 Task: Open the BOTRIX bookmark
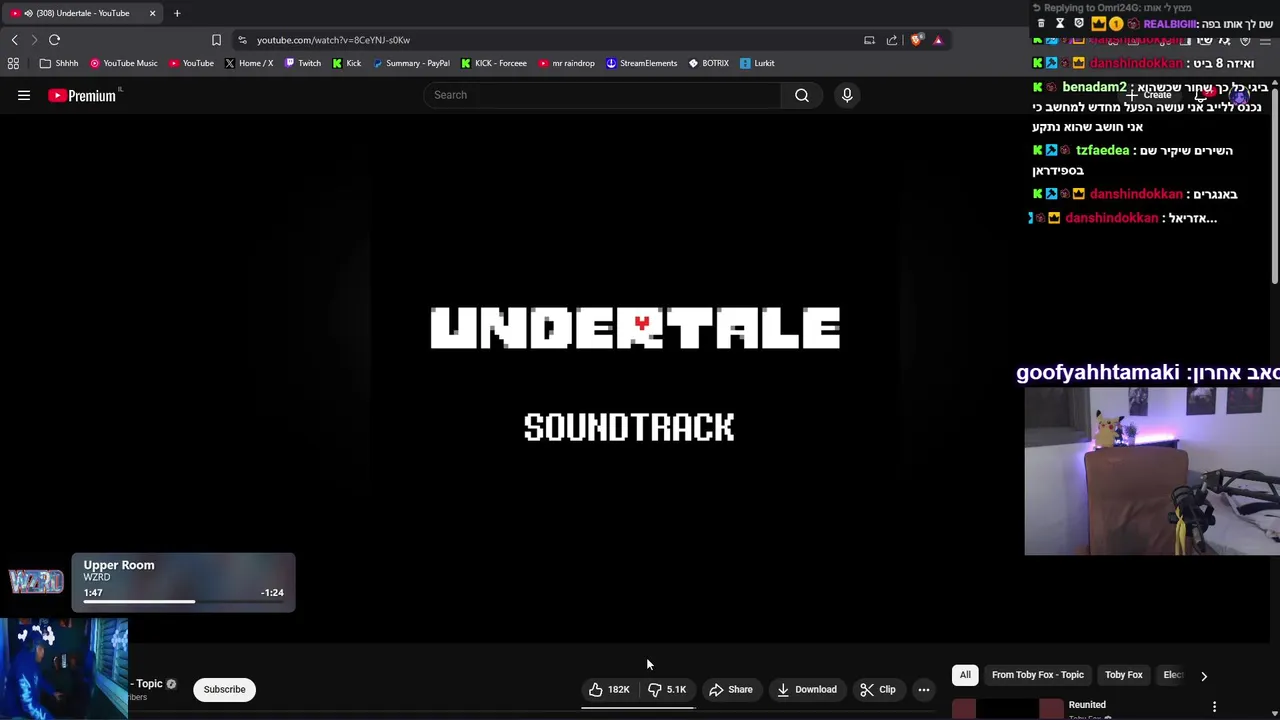pos(709,63)
